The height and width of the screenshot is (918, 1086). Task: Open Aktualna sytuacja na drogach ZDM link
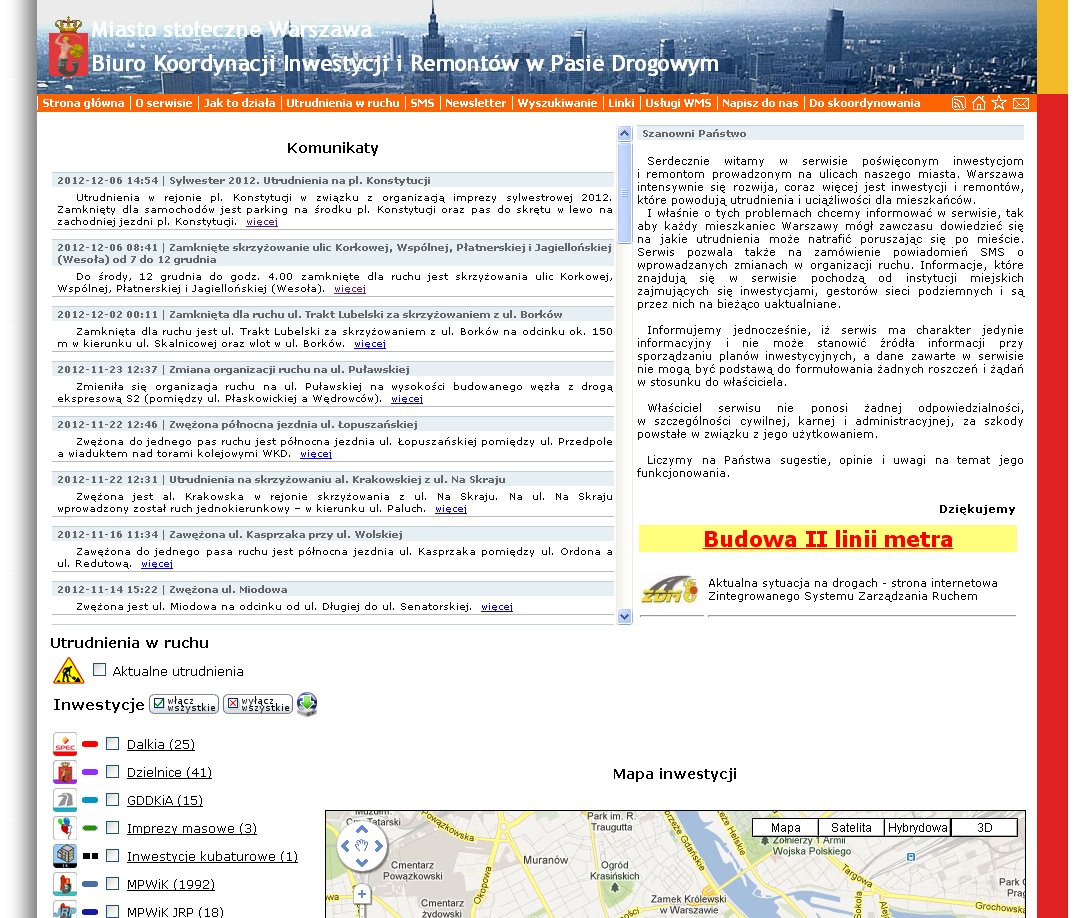click(x=853, y=590)
